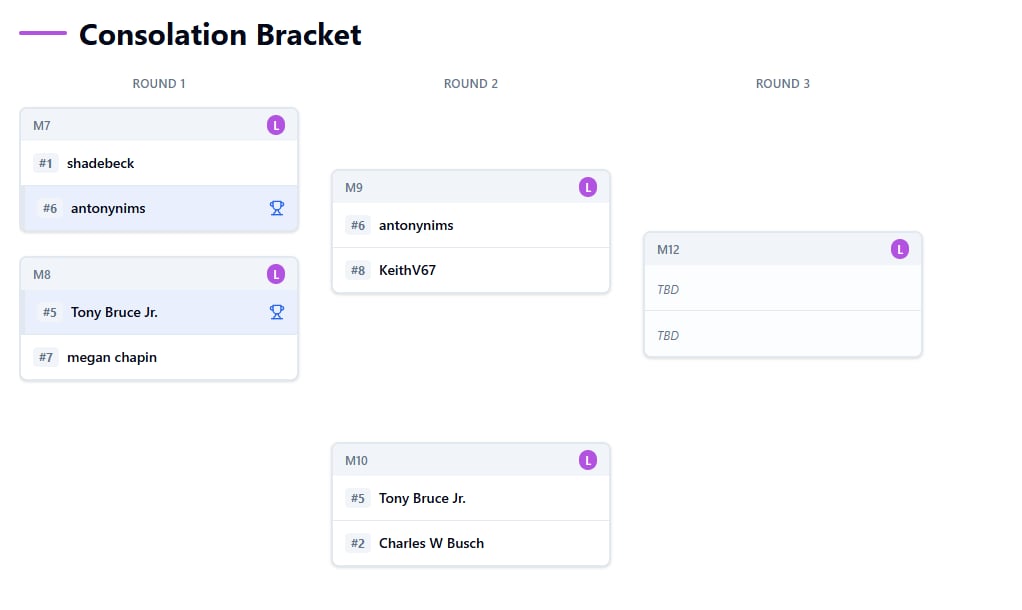Click the Consolation Bracket heading
Image resolution: width=1022 pixels, height=610 pixels.
tap(220, 35)
